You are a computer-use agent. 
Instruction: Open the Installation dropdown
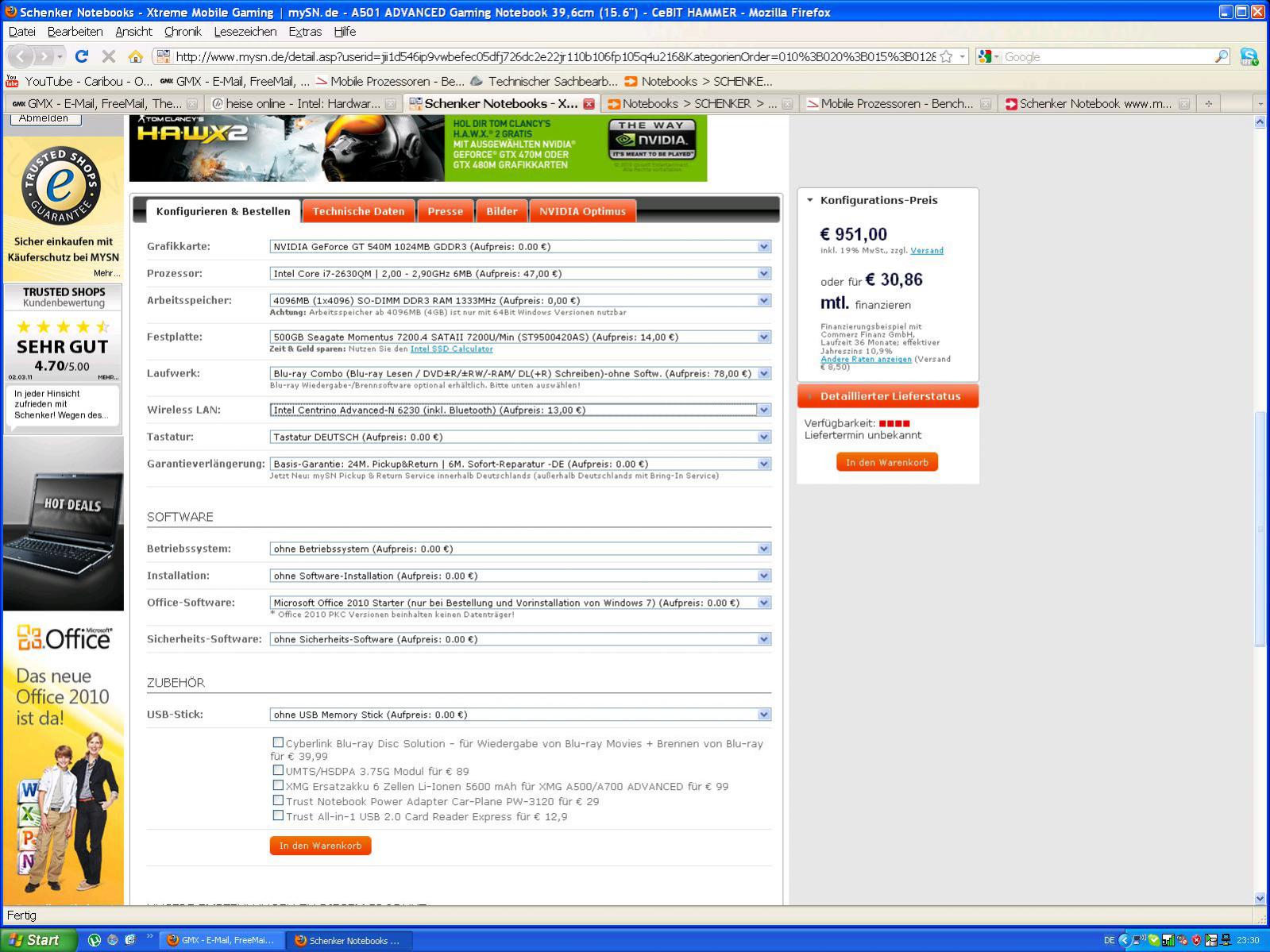click(x=520, y=576)
